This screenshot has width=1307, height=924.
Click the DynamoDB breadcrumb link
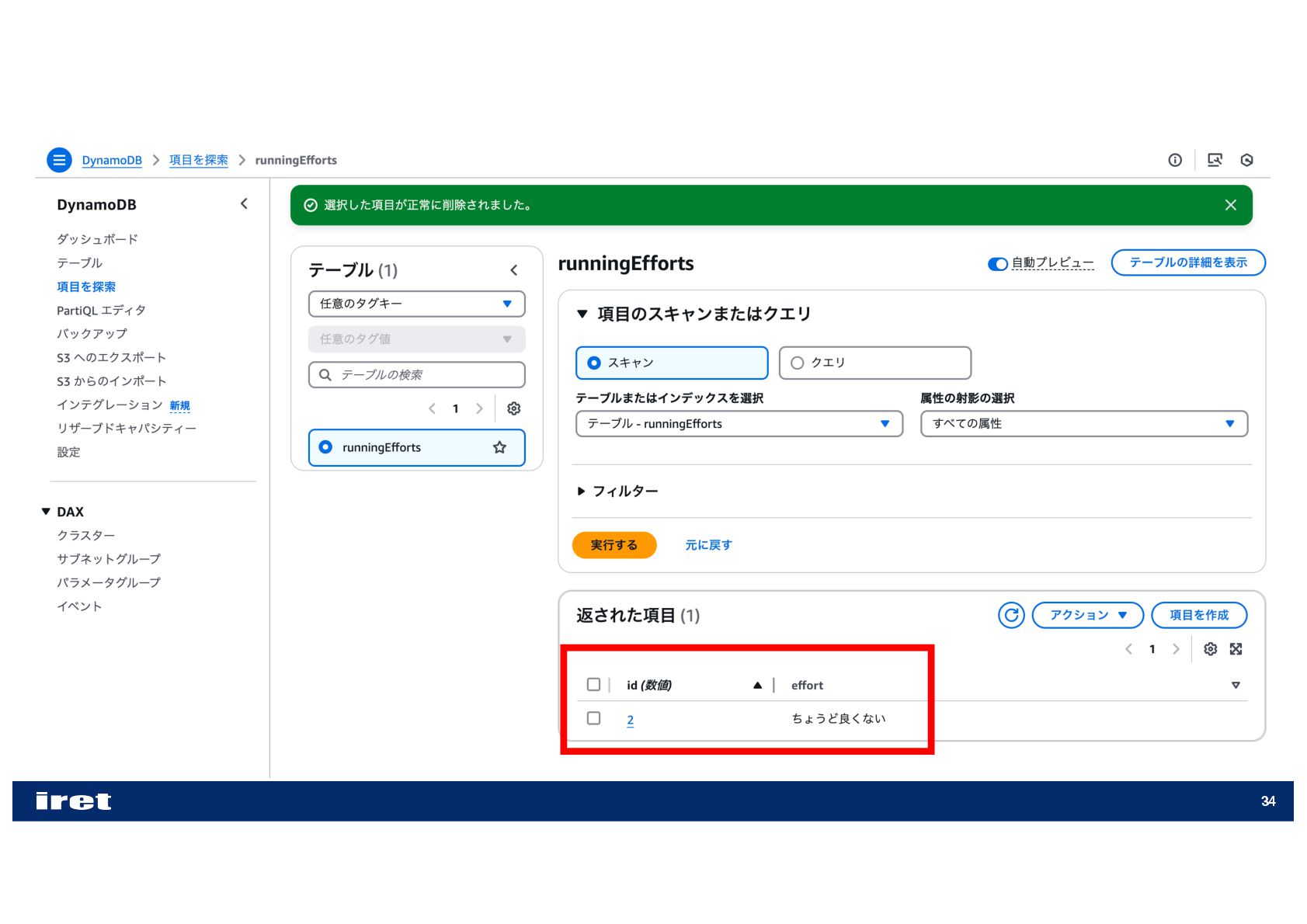click(x=112, y=160)
